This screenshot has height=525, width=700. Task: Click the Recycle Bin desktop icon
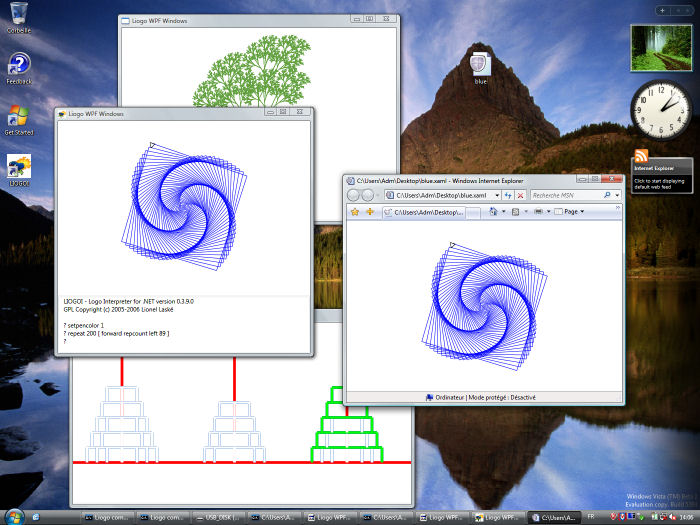tap(19, 17)
